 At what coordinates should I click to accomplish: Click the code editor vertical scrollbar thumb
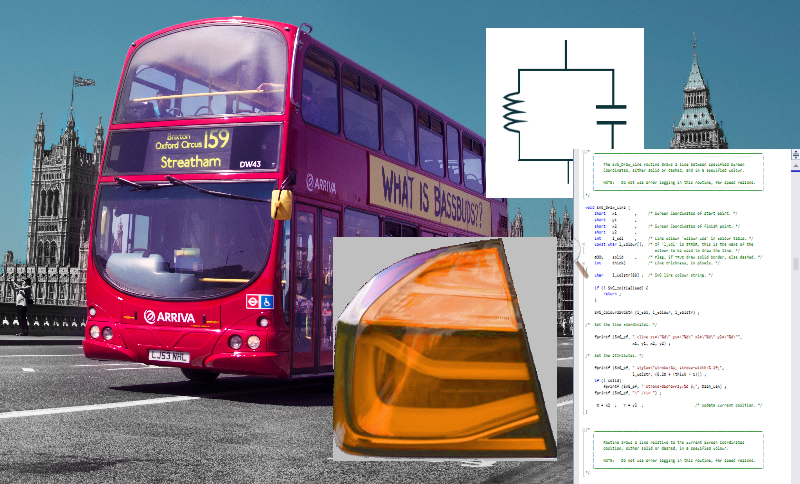click(795, 264)
